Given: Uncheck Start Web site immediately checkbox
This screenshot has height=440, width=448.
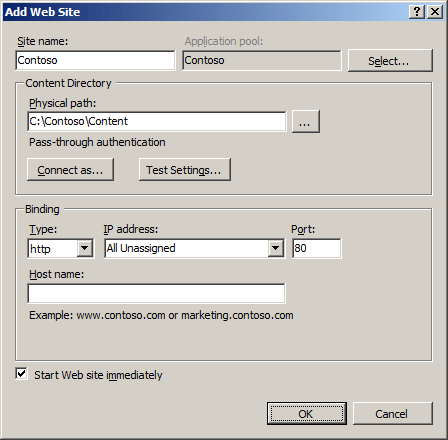Looking at the screenshot, I should [x=21, y=374].
